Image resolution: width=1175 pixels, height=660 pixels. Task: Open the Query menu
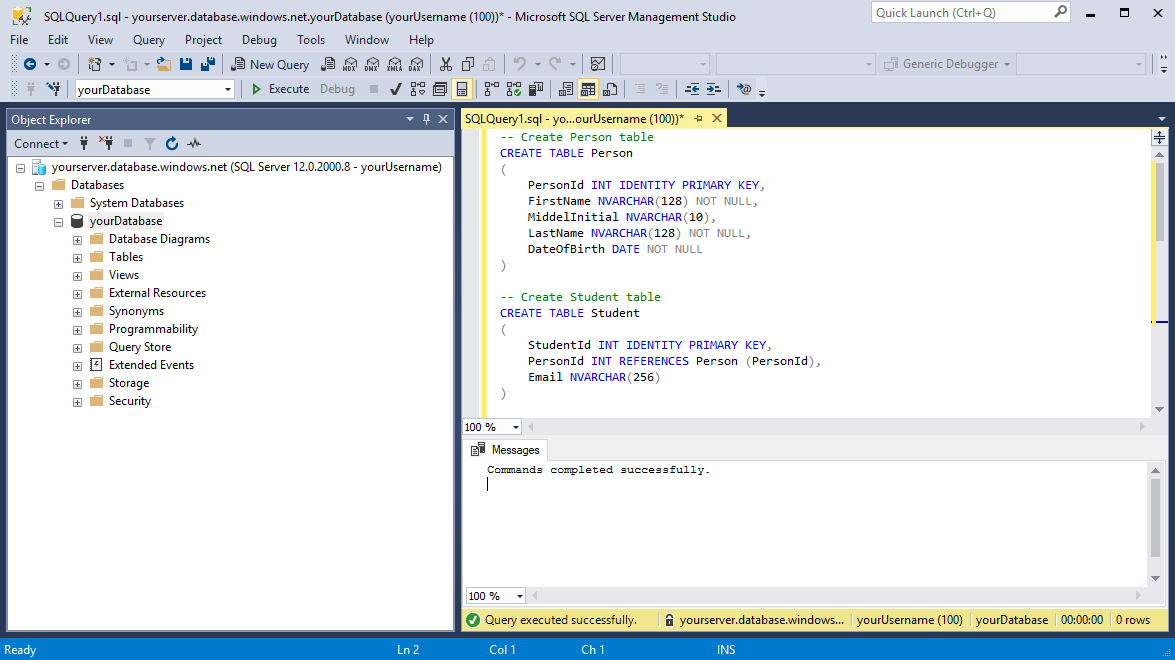148,40
